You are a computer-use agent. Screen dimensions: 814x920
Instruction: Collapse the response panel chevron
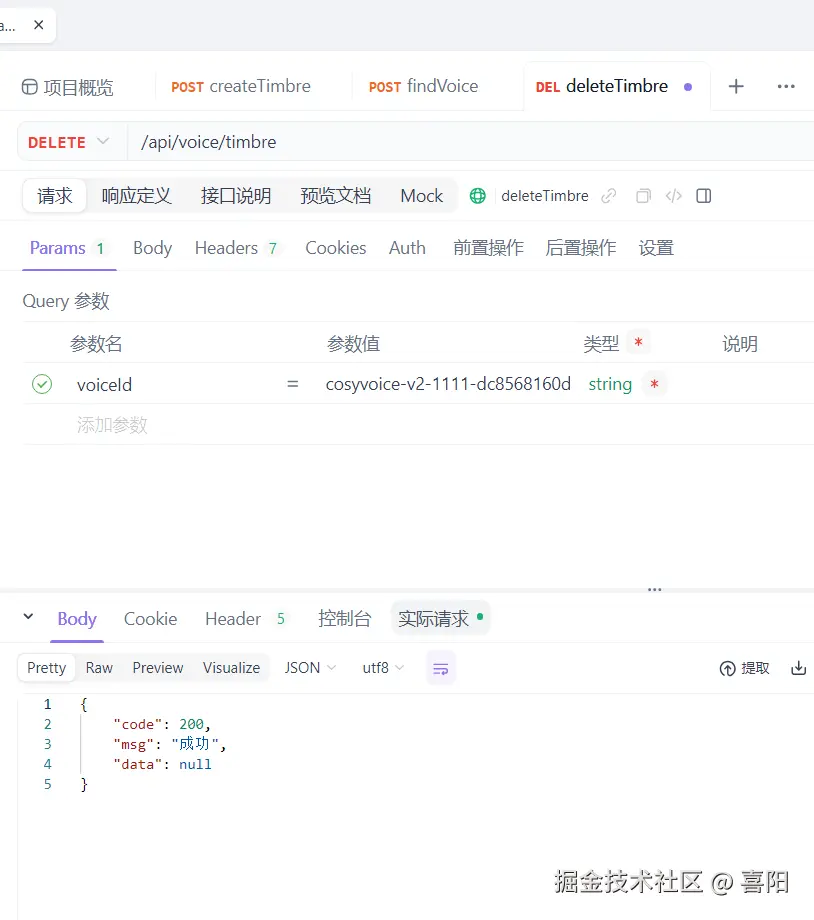(x=28, y=617)
